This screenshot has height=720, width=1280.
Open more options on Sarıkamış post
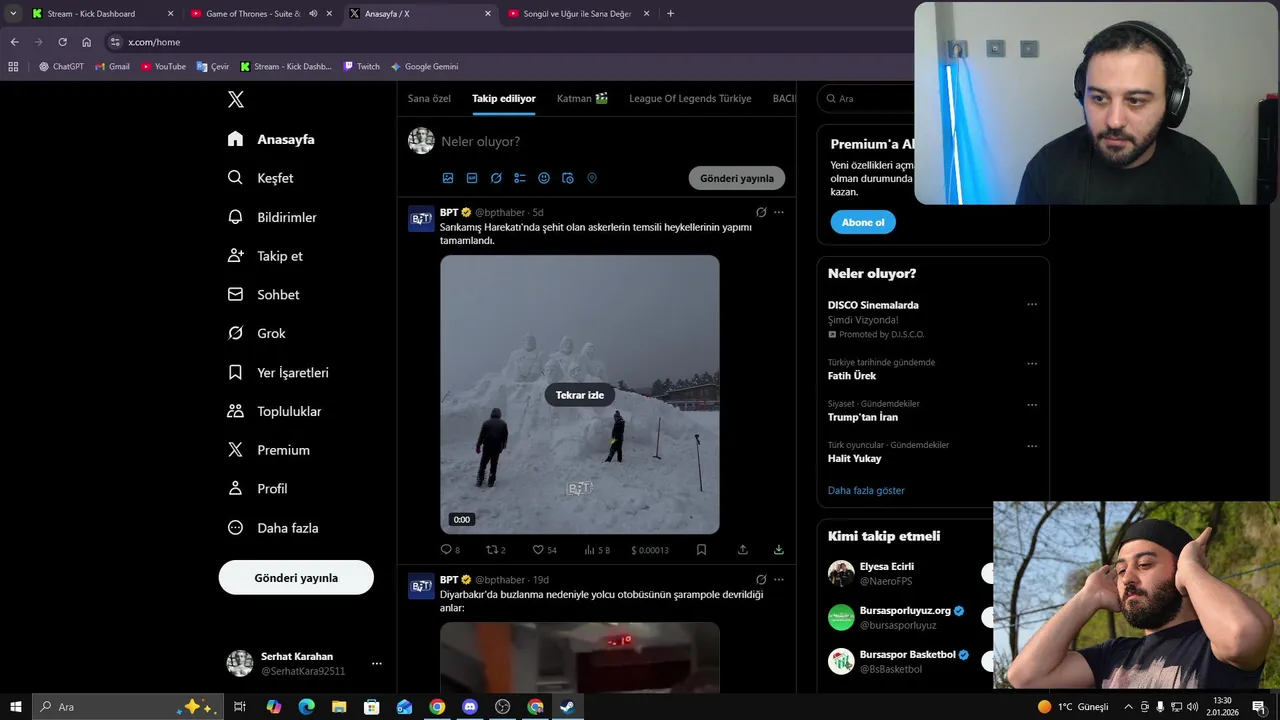coord(779,212)
